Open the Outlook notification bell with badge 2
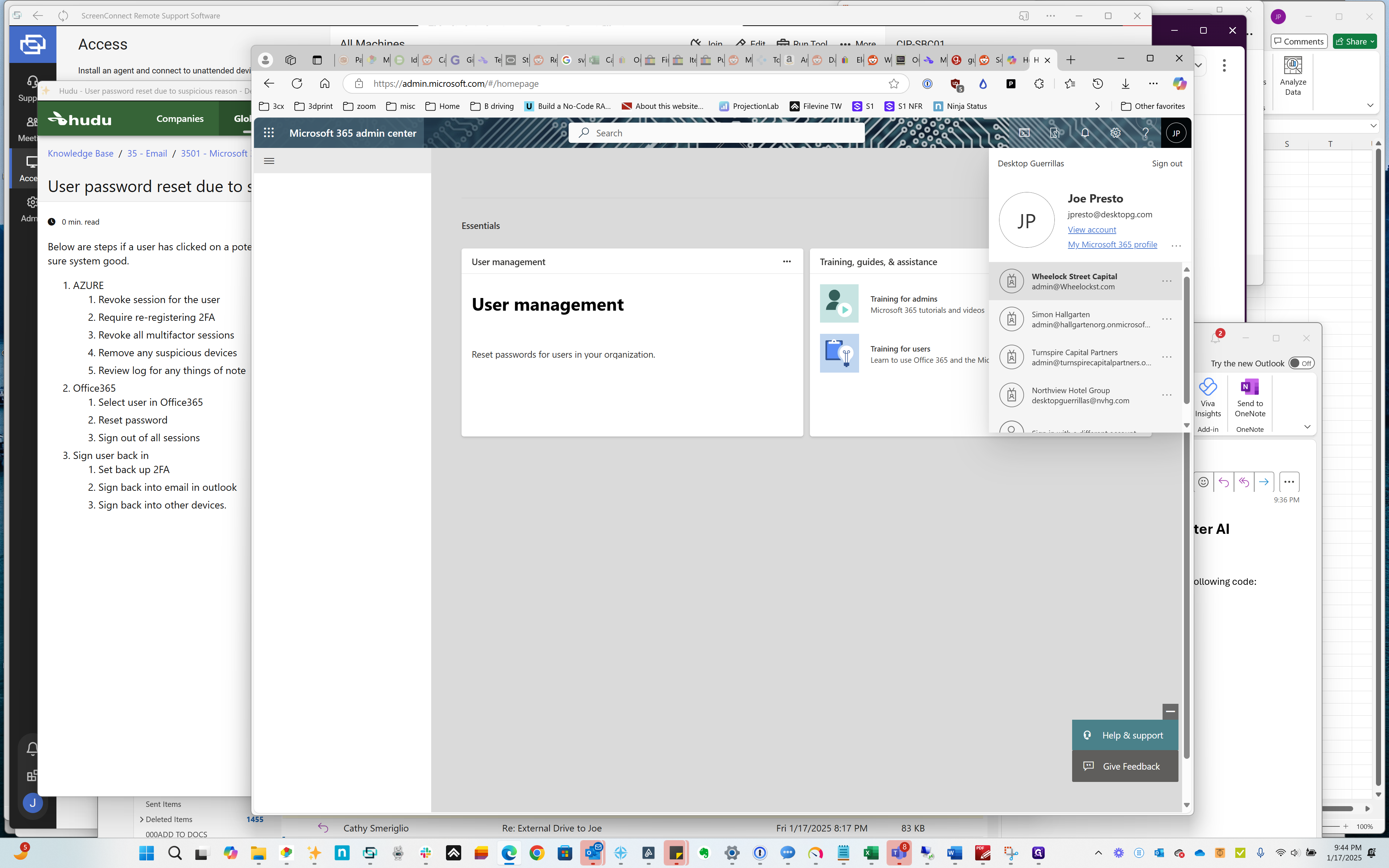Screen dimensions: 1389x868 [1216, 337]
